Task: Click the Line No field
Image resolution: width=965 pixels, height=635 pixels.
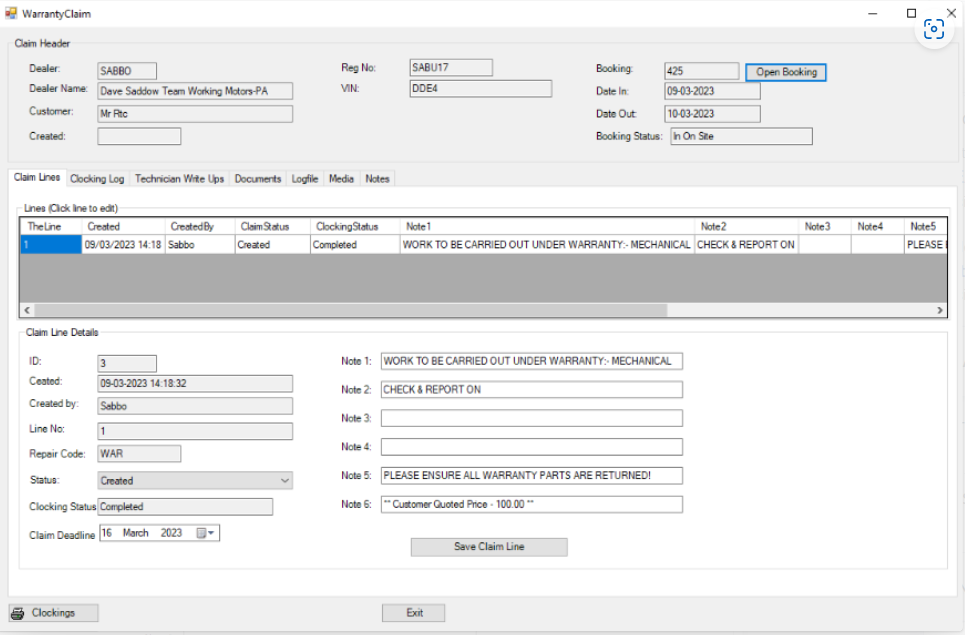Action: tap(195, 431)
